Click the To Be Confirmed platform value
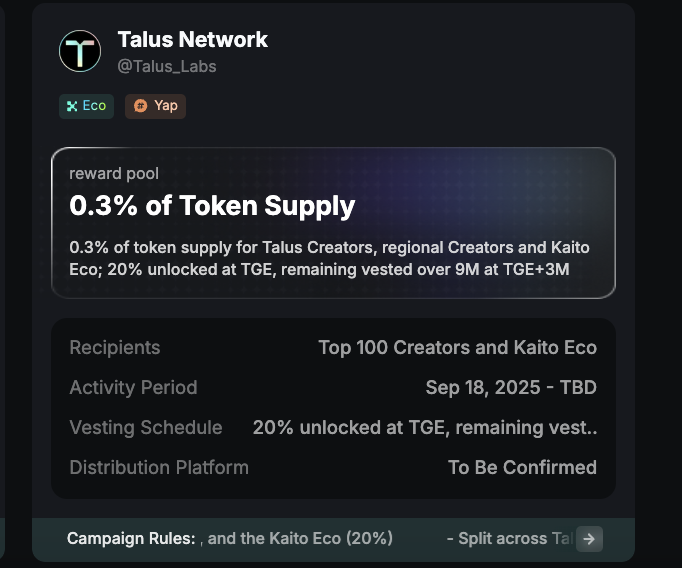The height and width of the screenshot is (568, 682). pyautogui.click(x=522, y=468)
